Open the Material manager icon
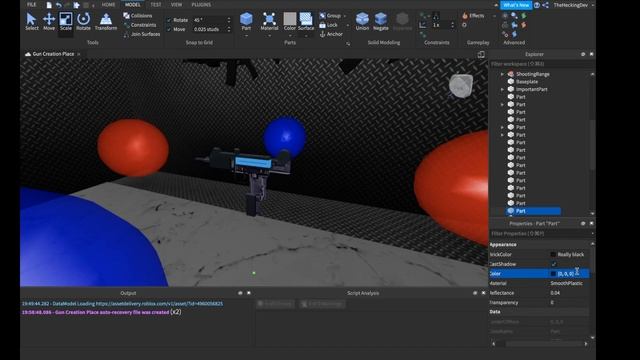The image size is (640, 360). 269,19
